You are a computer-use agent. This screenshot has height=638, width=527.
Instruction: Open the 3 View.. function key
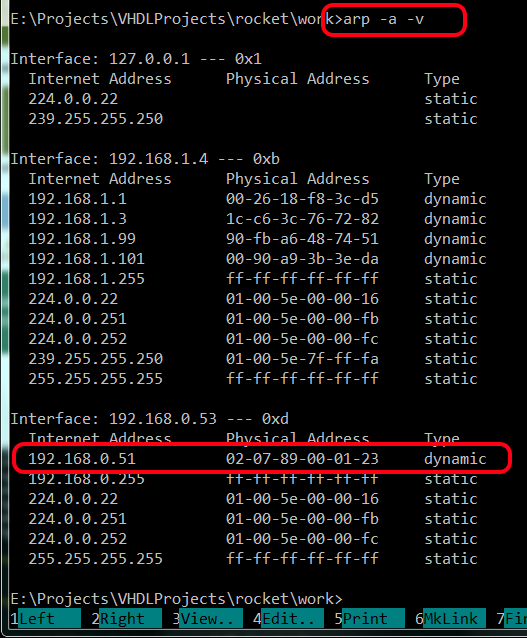coord(208,619)
